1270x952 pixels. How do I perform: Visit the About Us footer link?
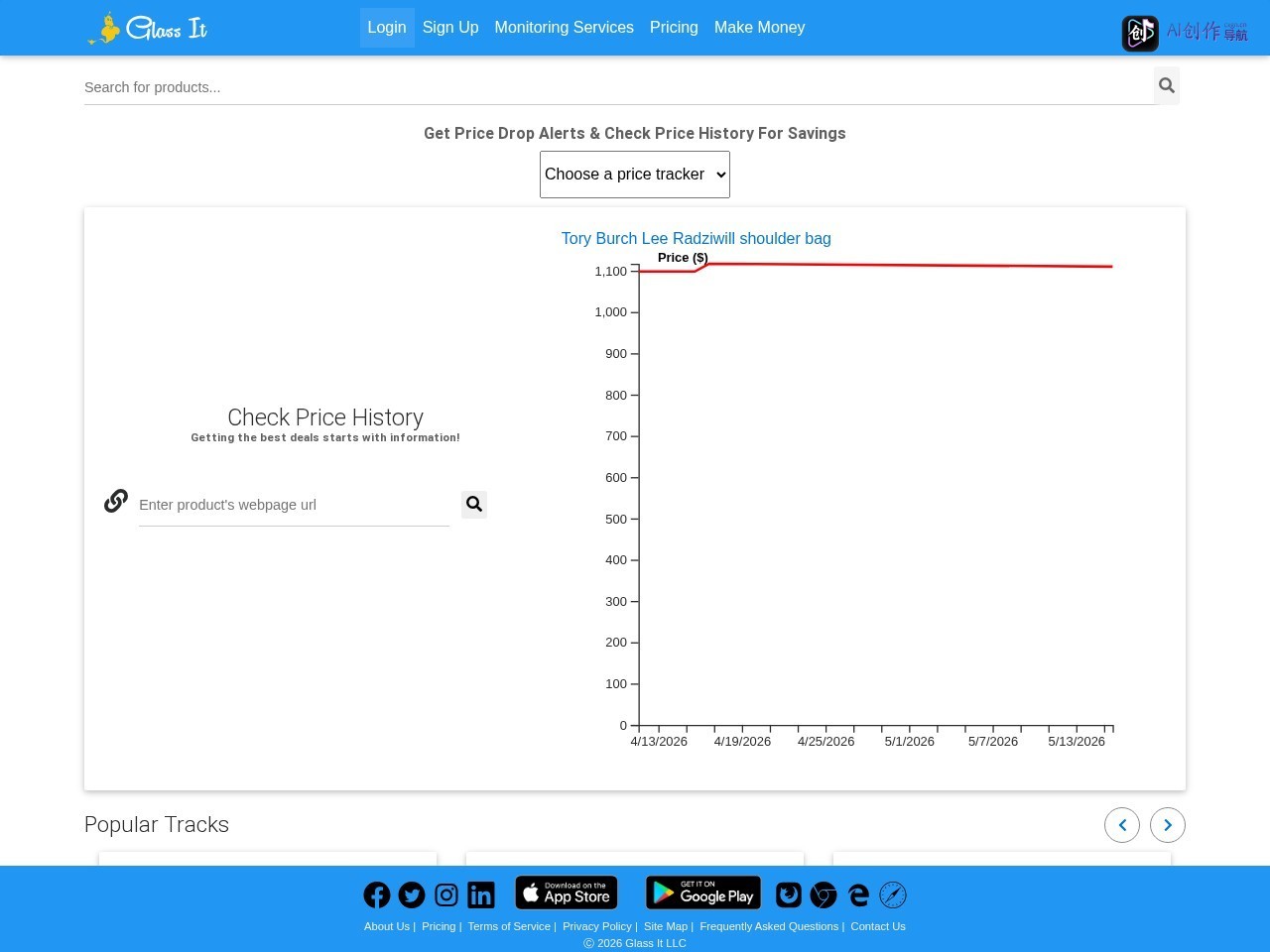pyautogui.click(x=387, y=926)
